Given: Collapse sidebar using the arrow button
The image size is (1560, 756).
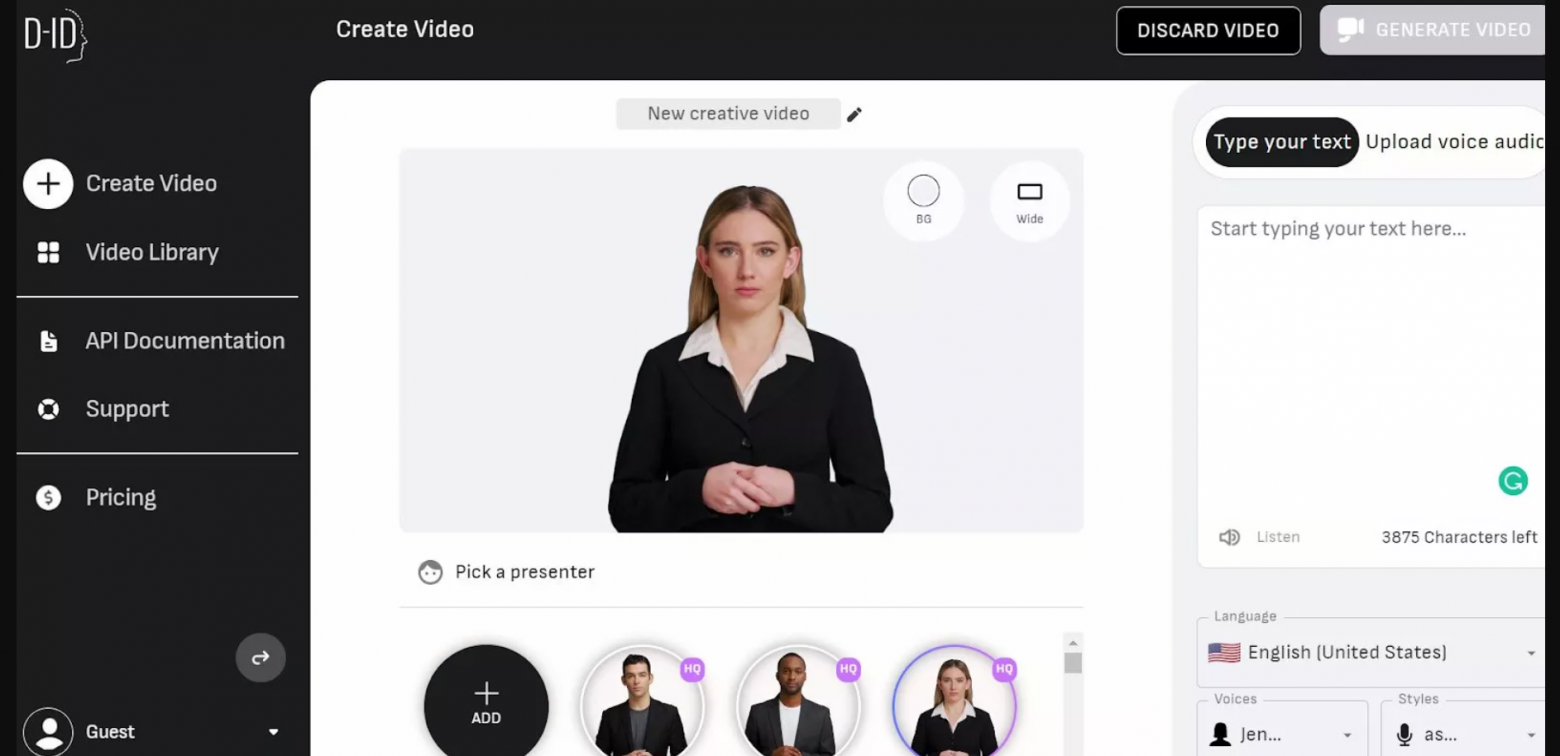Looking at the screenshot, I should [x=260, y=658].
